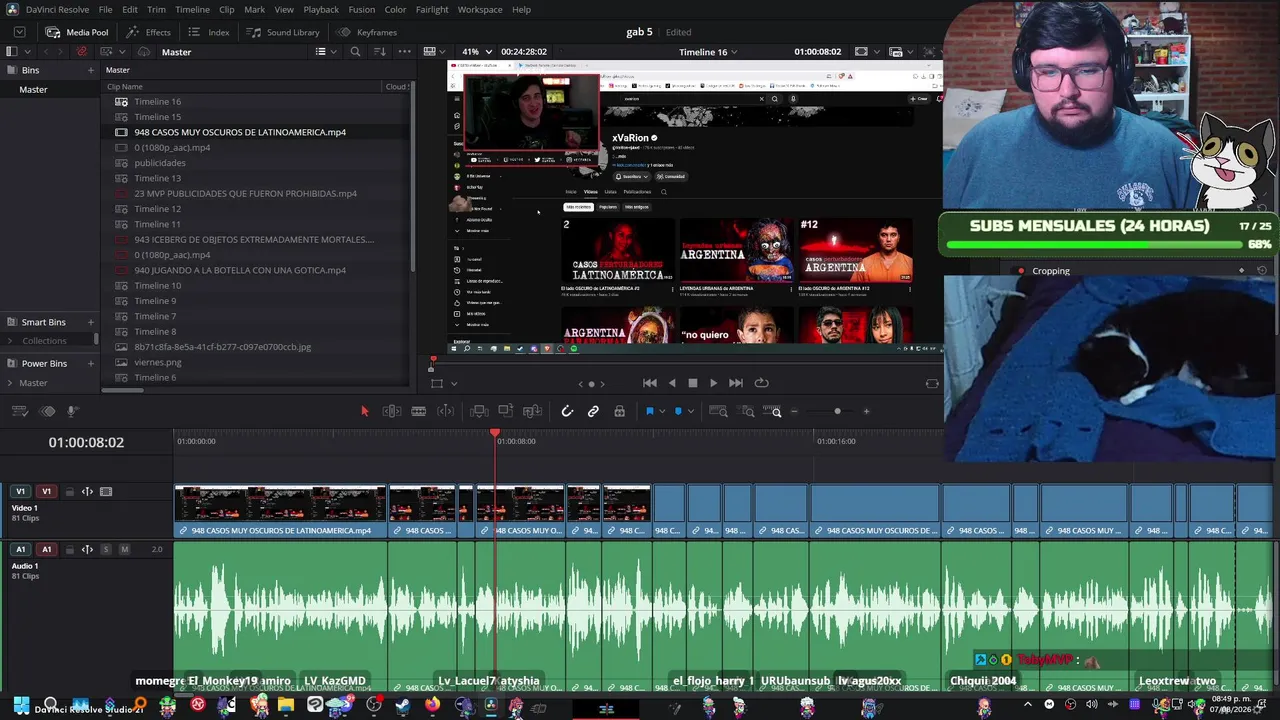Toggle lock on Video 1 track

69,492
